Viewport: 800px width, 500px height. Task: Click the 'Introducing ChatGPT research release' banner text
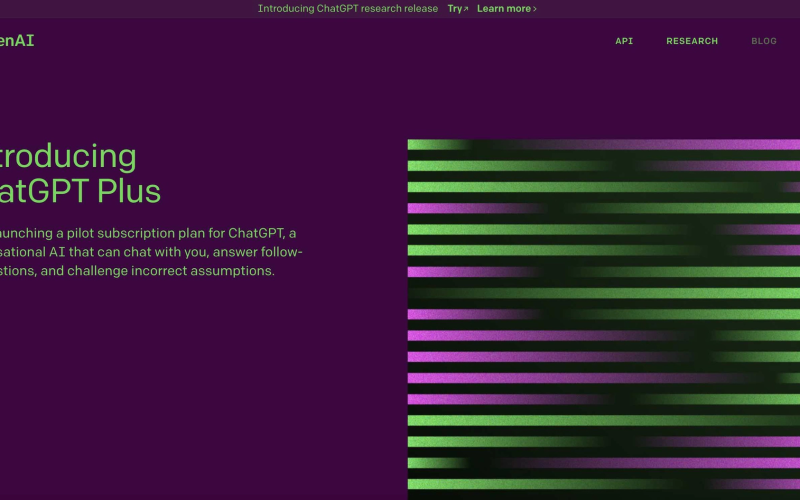347,9
